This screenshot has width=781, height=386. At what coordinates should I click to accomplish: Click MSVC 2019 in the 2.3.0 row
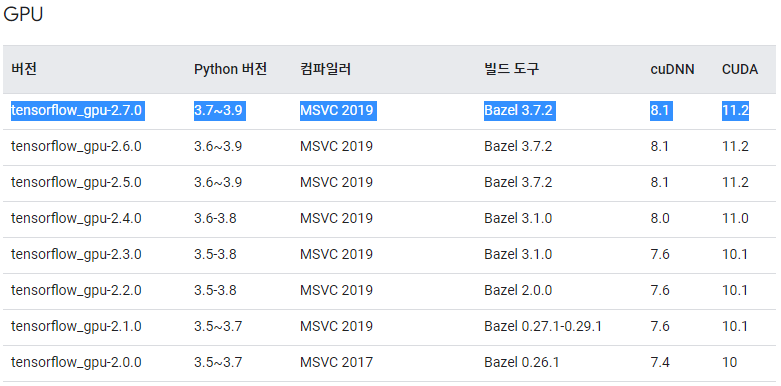pos(337,255)
